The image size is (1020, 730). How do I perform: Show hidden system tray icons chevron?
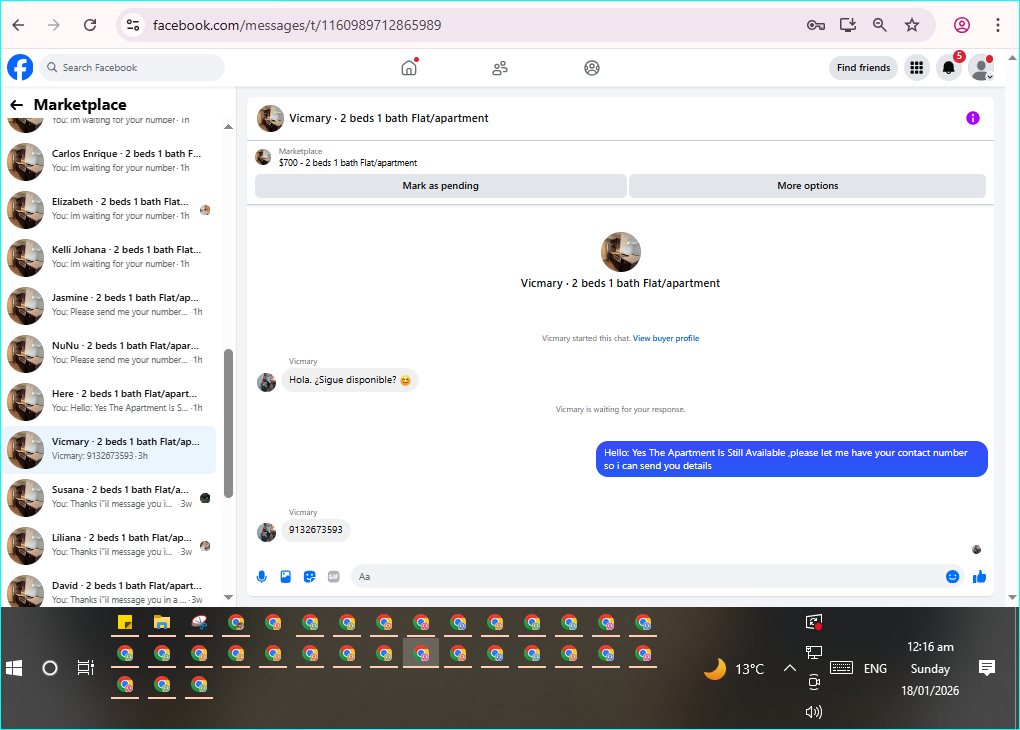pos(789,668)
